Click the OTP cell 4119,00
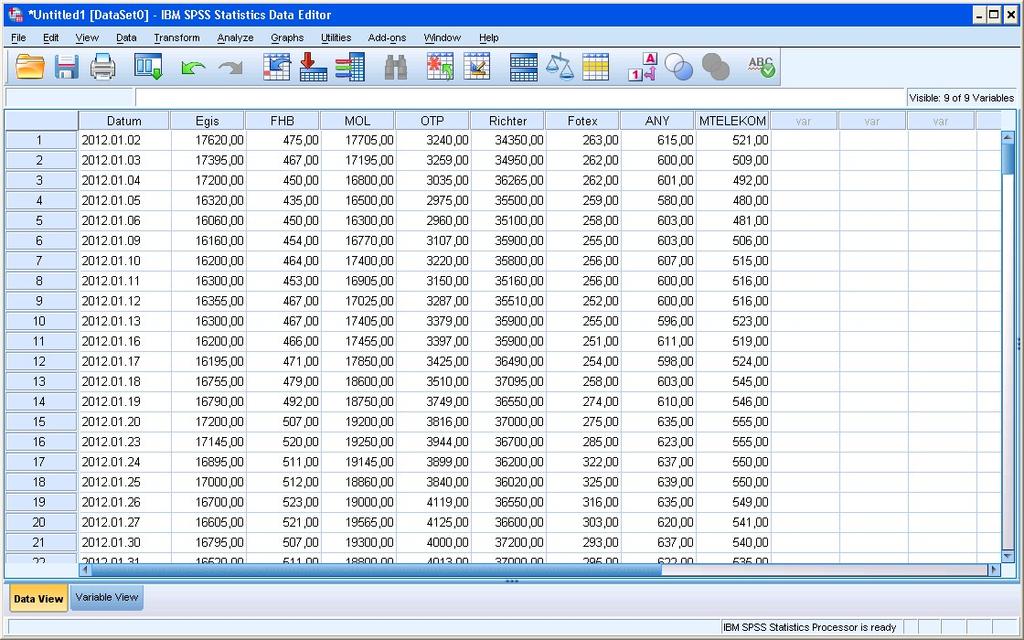 pos(434,502)
